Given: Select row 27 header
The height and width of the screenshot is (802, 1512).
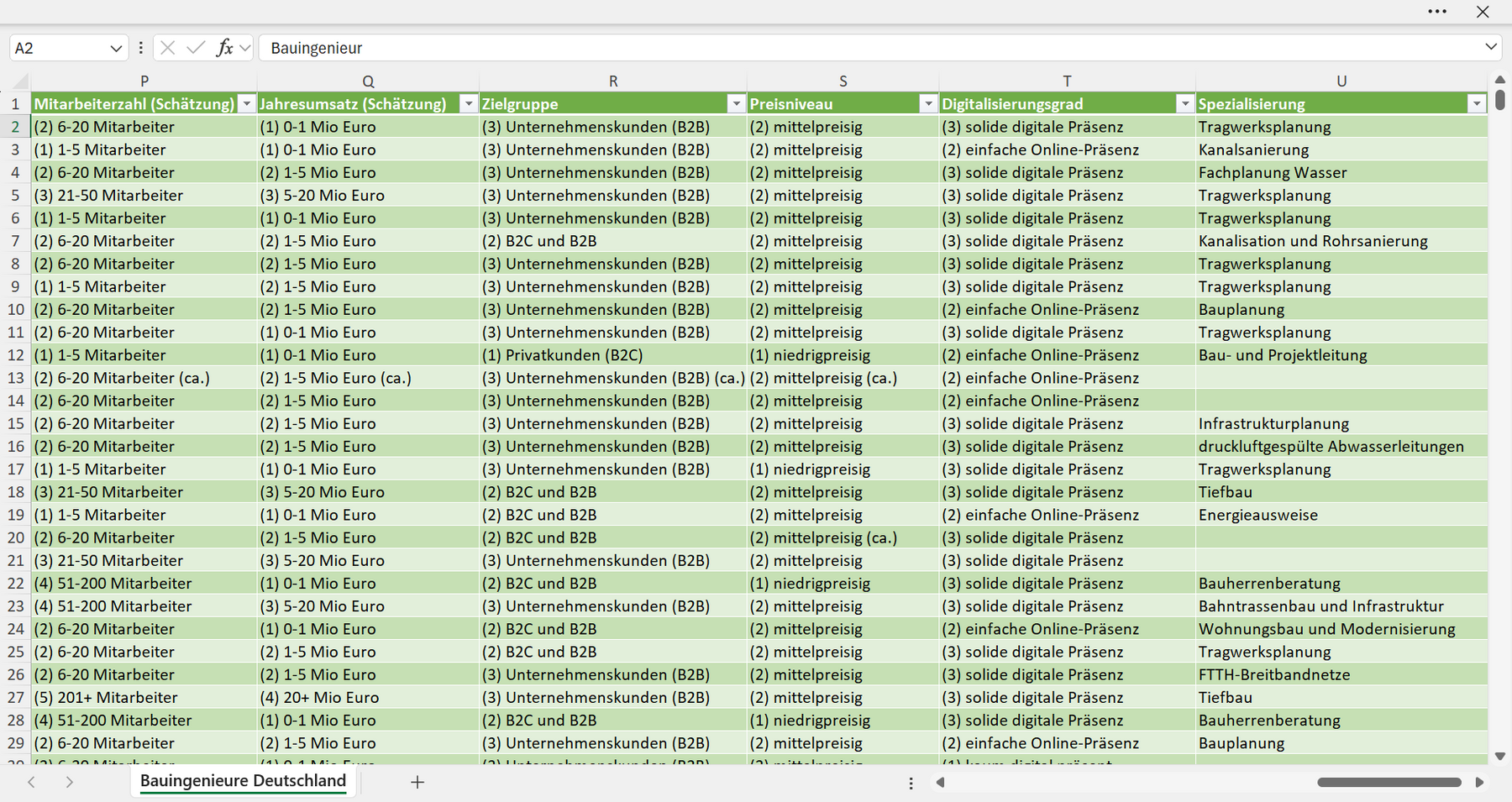Looking at the screenshot, I should click(15, 697).
